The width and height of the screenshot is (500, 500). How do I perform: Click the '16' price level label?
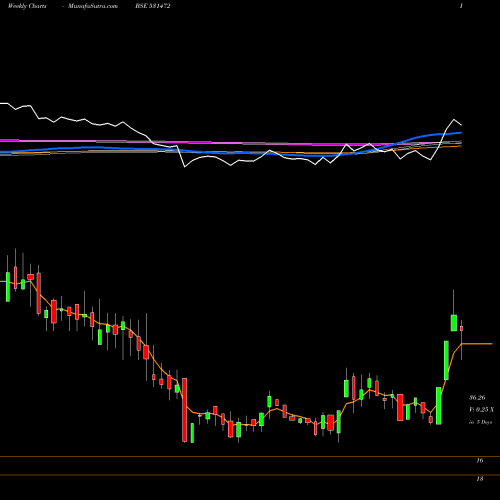(x=480, y=461)
